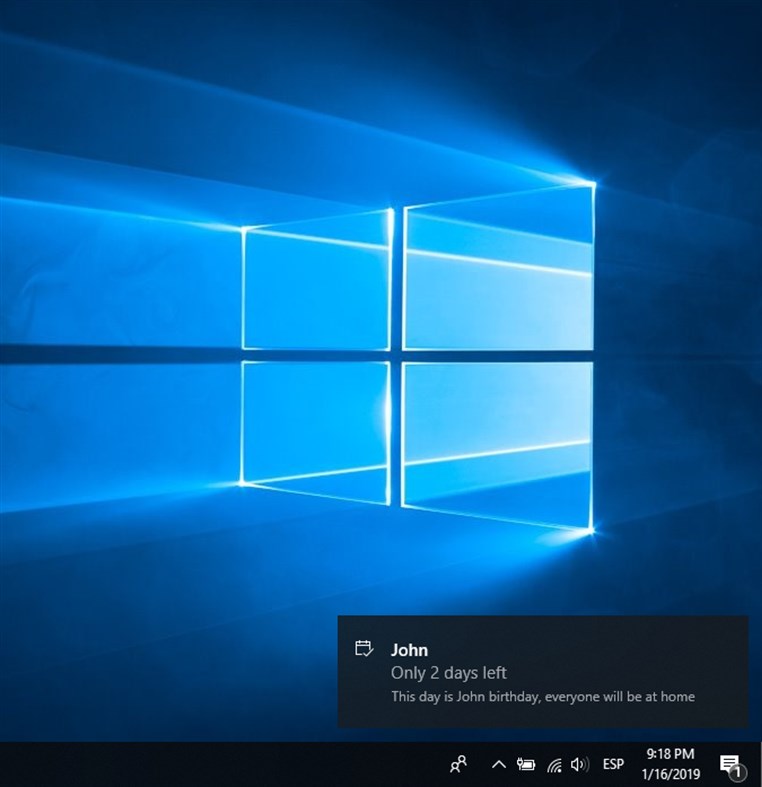Click the calendar icon in John notification

[364, 648]
